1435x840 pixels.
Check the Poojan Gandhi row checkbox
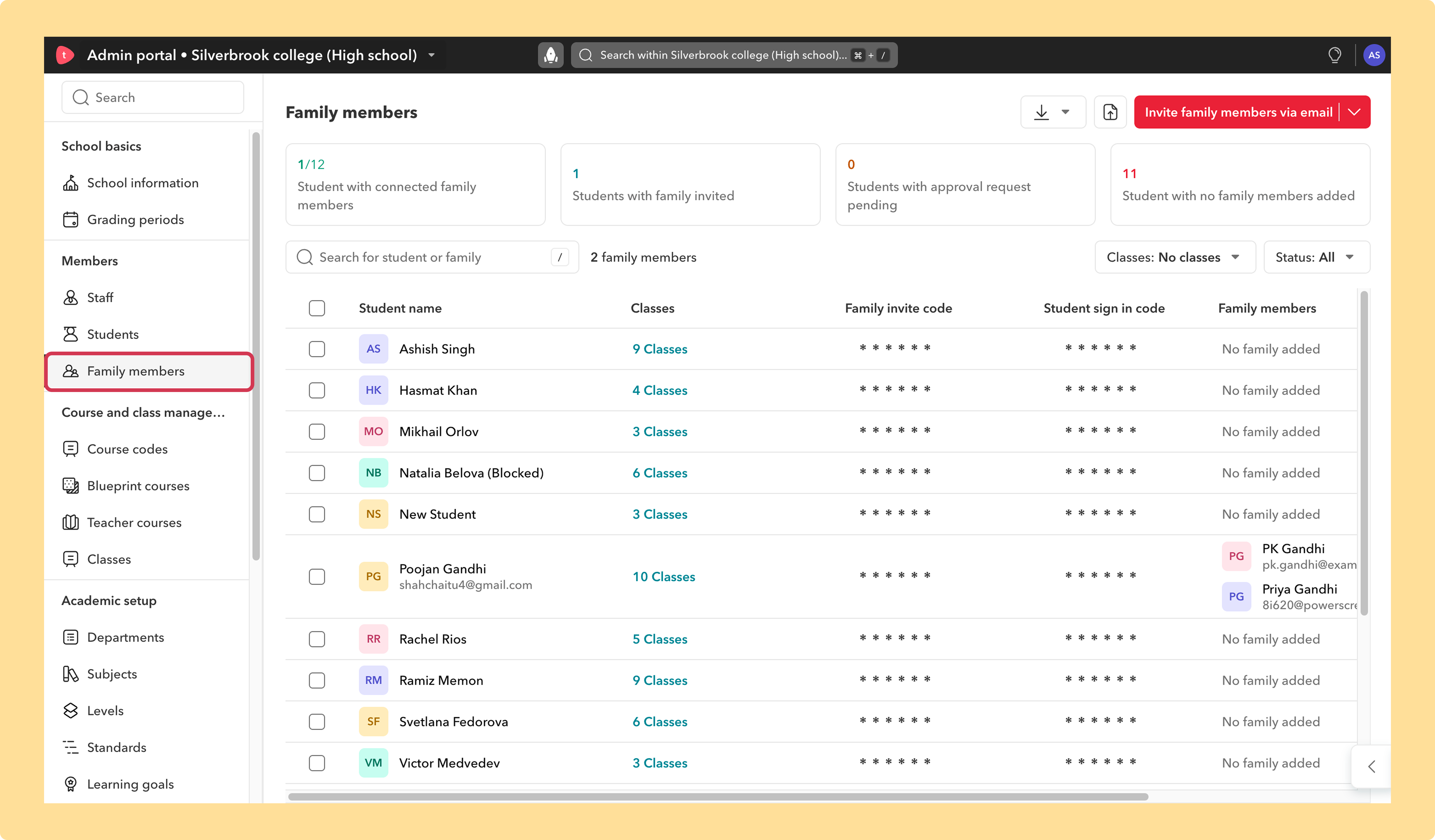tap(317, 577)
